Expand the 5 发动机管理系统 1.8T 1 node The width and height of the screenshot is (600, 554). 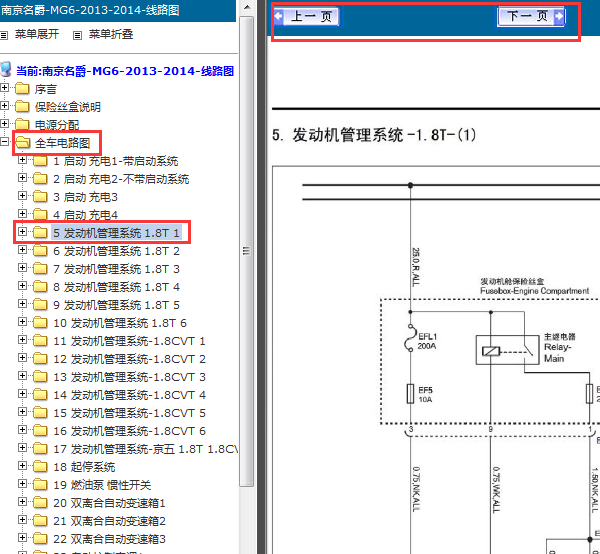pyautogui.click(x=22, y=231)
